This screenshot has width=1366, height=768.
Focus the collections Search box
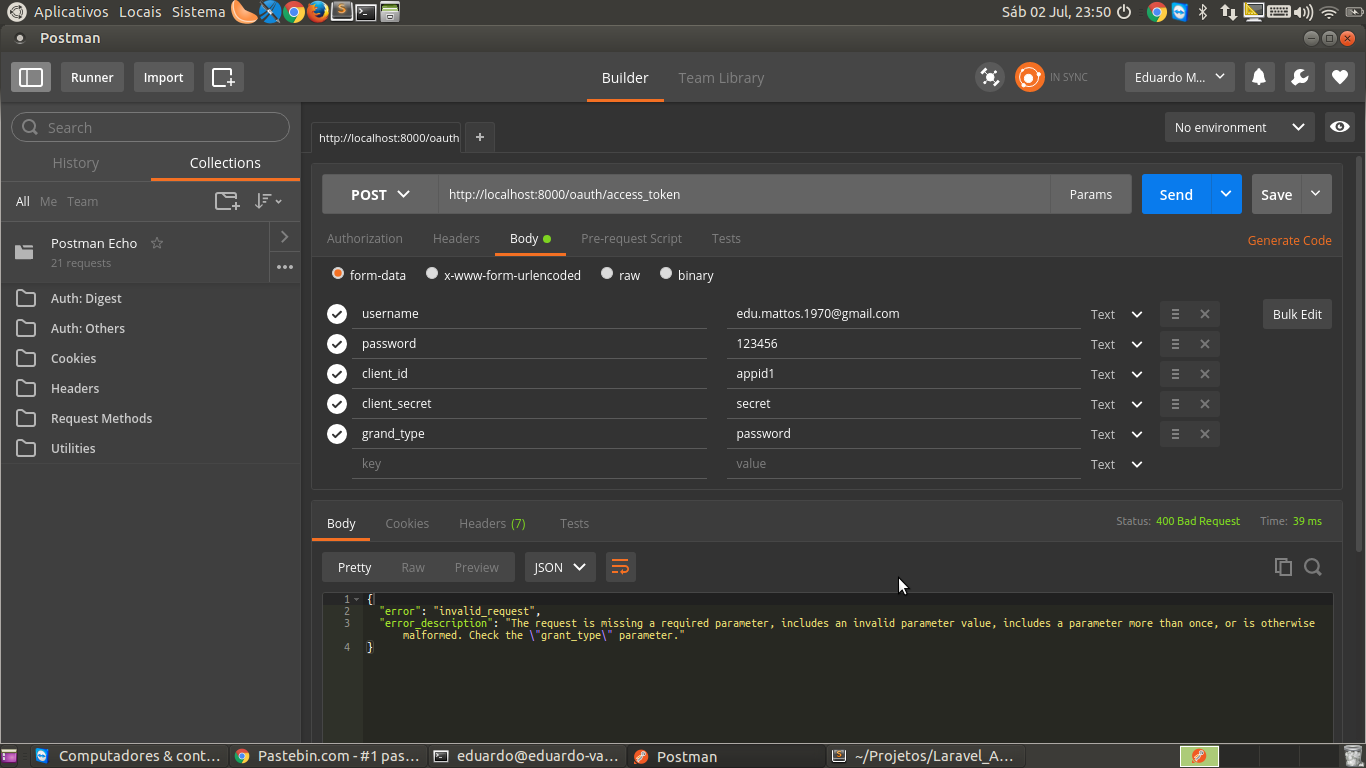[150, 127]
